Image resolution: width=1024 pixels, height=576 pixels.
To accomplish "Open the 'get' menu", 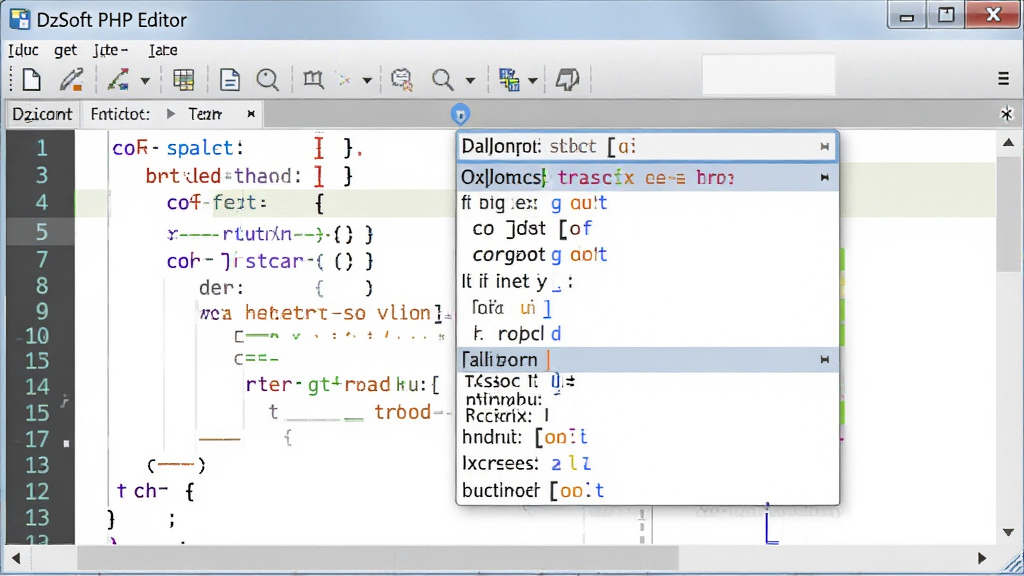I will tap(65, 50).
